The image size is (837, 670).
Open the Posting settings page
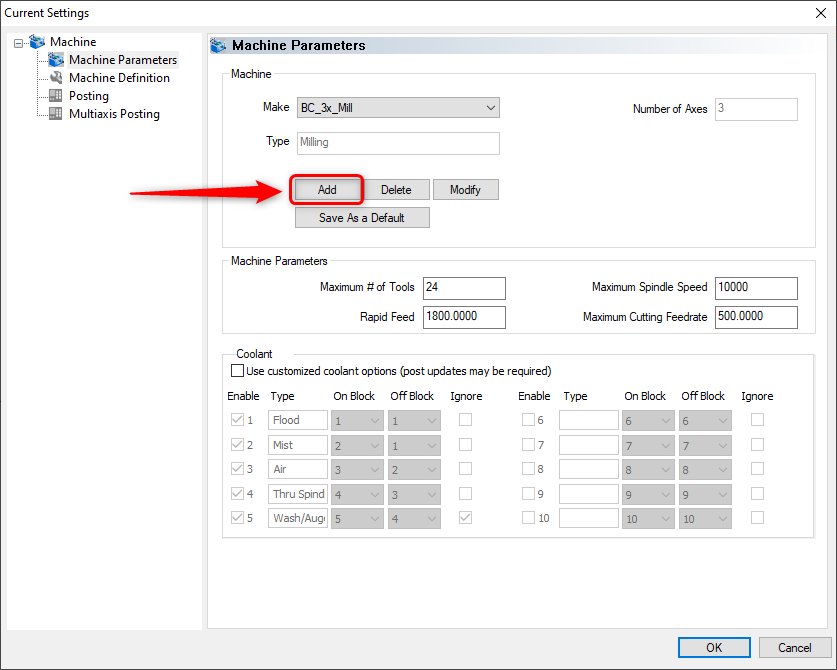coord(89,96)
